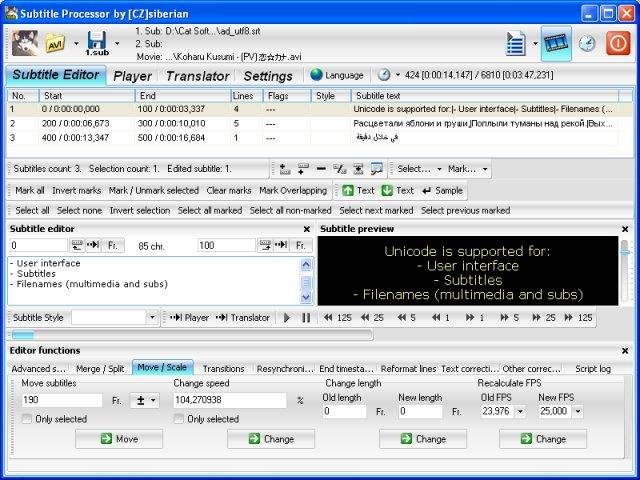640x480 pixels.
Task: Click the green up arrow Text button
Action: pyautogui.click(x=358, y=191)
